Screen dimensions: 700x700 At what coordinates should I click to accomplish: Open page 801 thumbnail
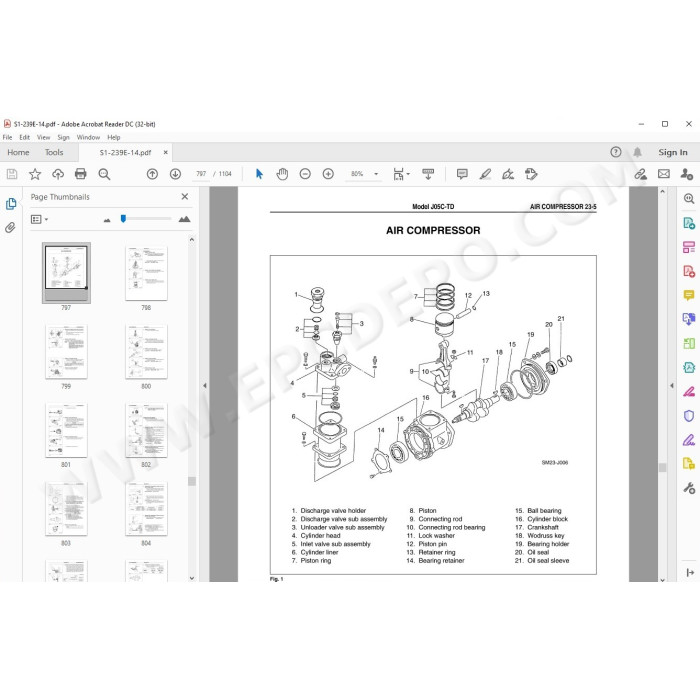tap(66, 430)
